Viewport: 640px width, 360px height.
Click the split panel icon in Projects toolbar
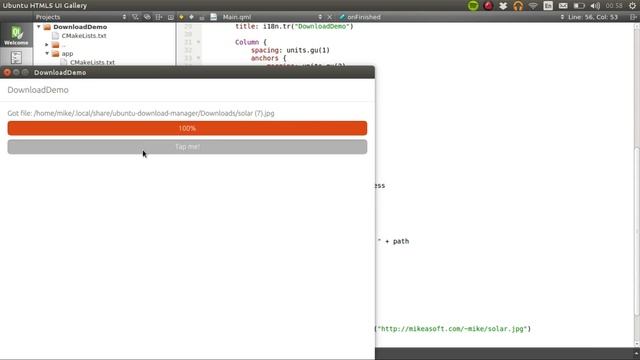click(x=159, y=17)
